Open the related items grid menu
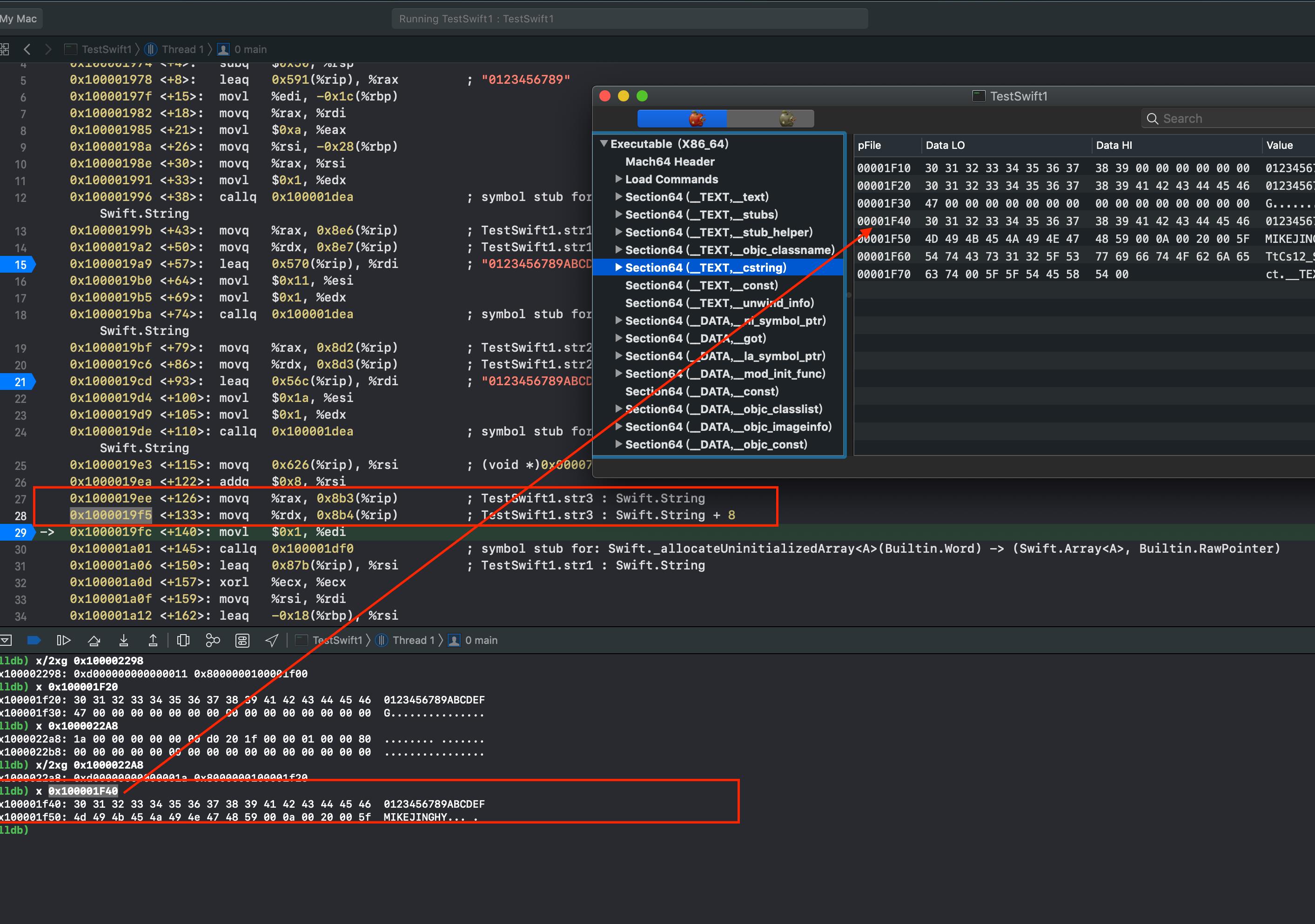 pyautogui.click(x=5, y=49)
